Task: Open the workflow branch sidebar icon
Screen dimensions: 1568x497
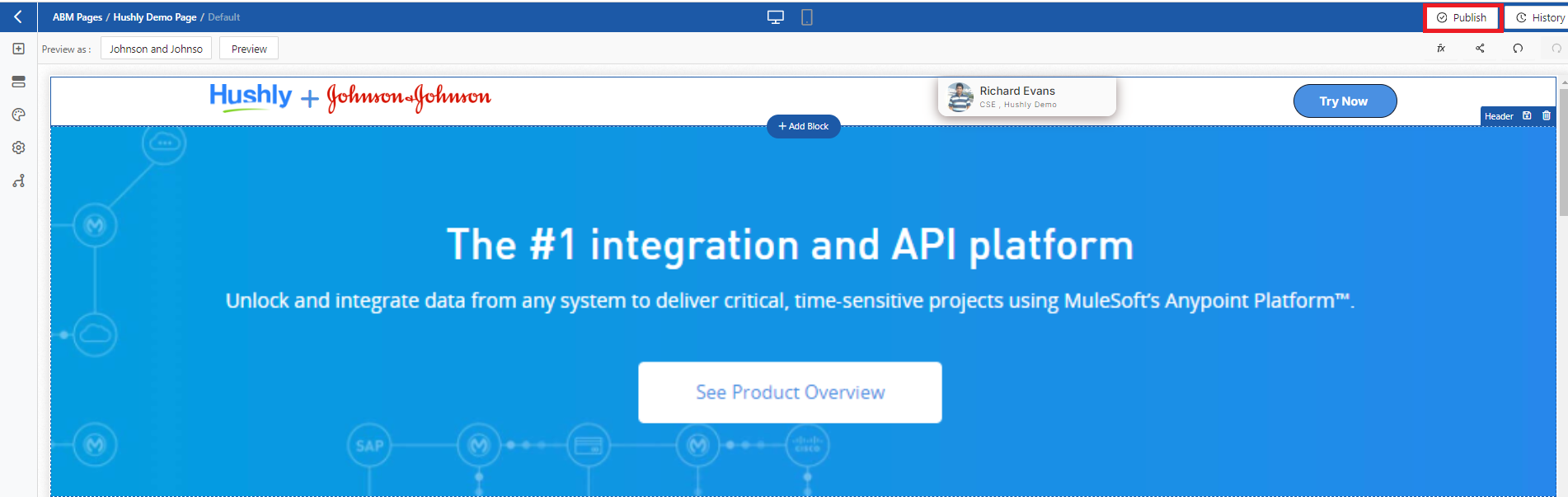Action: (x=18, y=181)
